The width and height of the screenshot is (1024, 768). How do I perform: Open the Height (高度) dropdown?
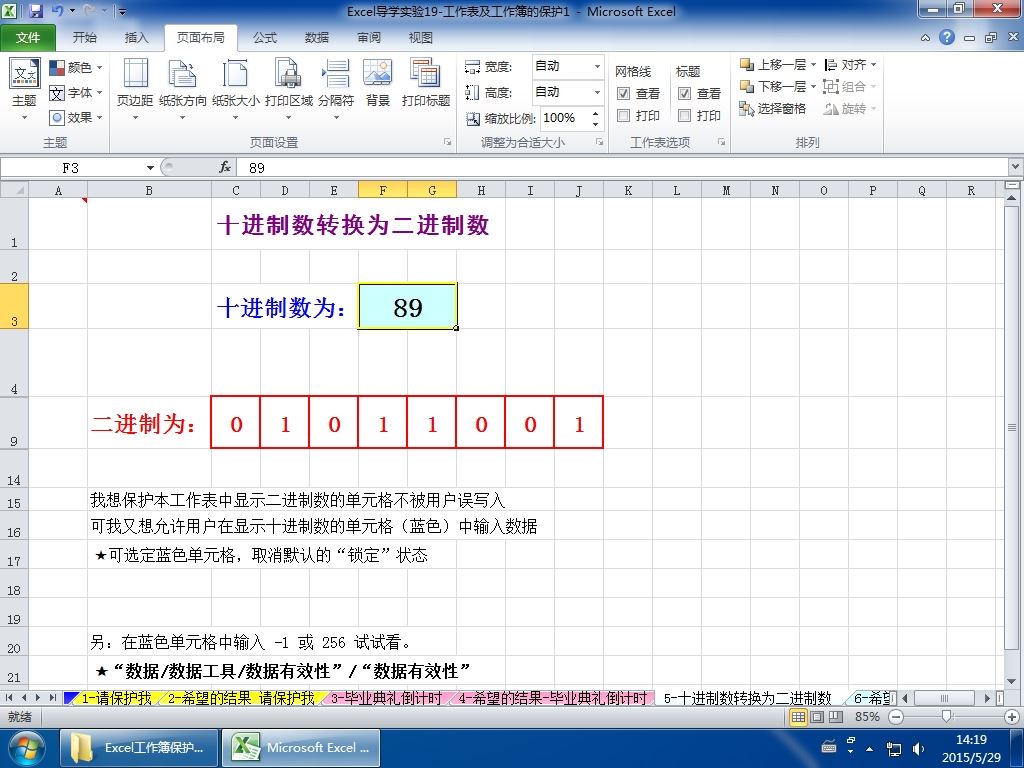597,92
